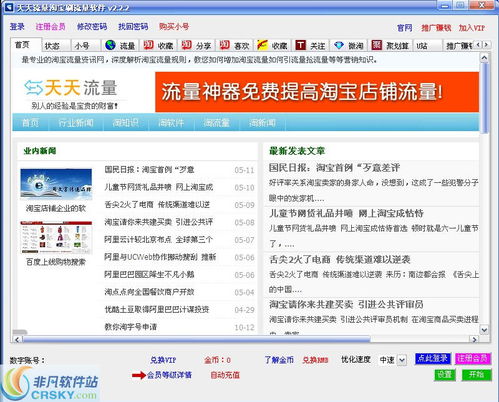Image resolution: width=499 pixels, height=402 pixels.
Task: Click the magenta 注册会员 button
Action: click(x=473, y=359)
